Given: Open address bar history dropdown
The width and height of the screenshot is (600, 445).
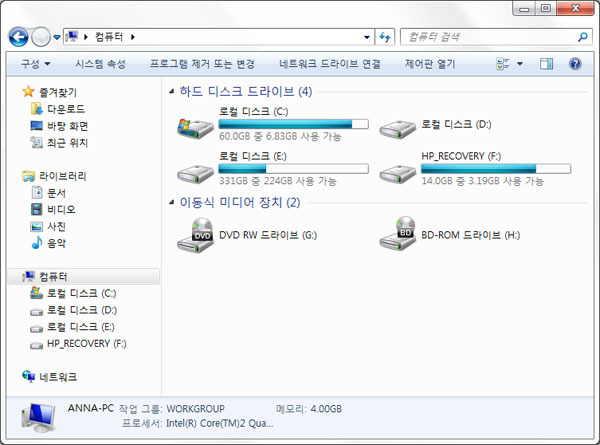Looking at the screenshot, I should pyautogui.click(x=367, y=37).
